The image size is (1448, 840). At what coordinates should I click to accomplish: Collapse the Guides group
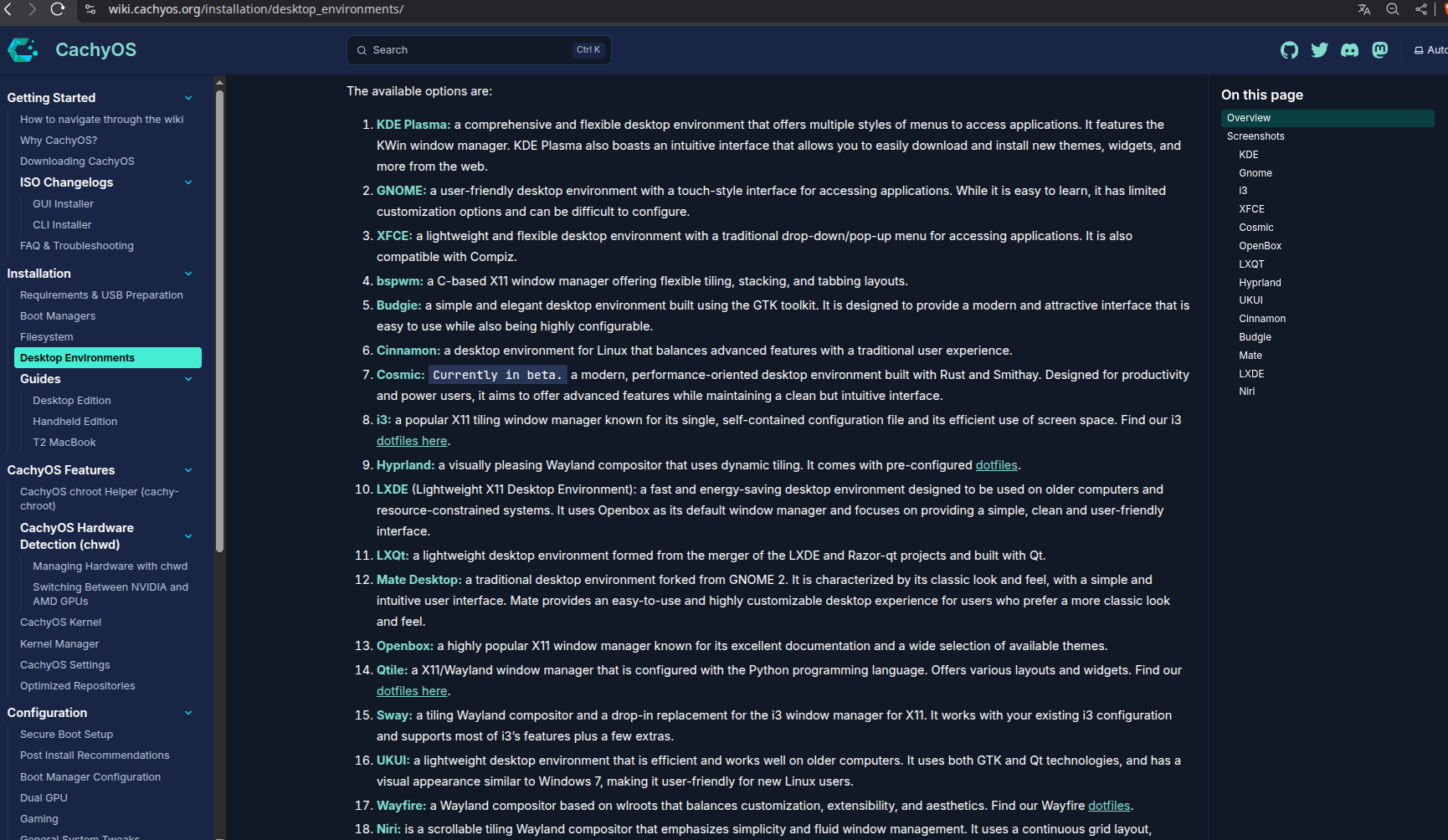tap(188, 379)
